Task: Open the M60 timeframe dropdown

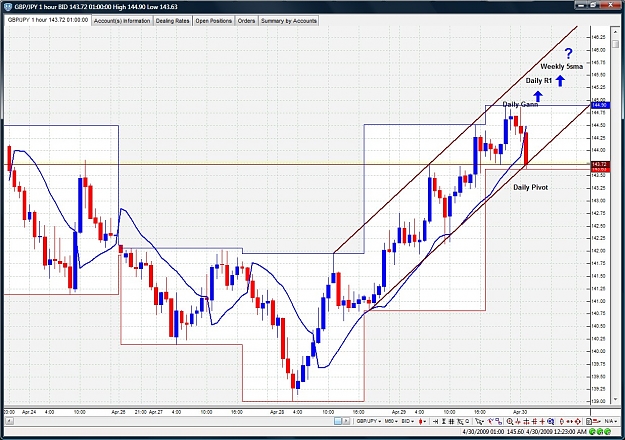Action: coord(391,421)
